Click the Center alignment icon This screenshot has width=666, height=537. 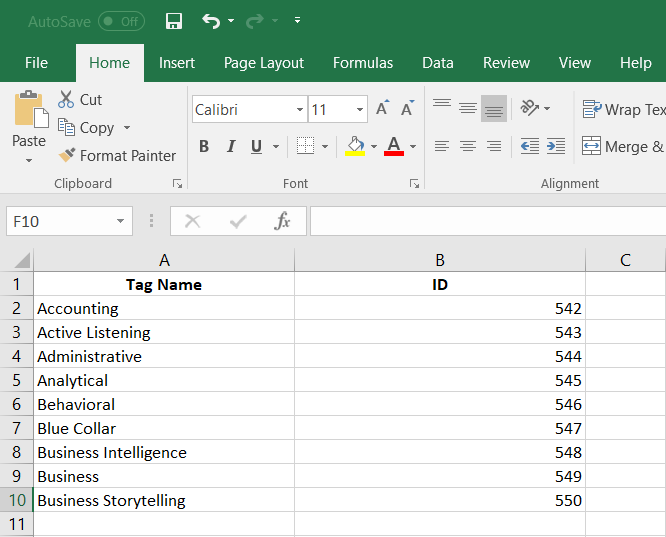(x=468, y=146)
